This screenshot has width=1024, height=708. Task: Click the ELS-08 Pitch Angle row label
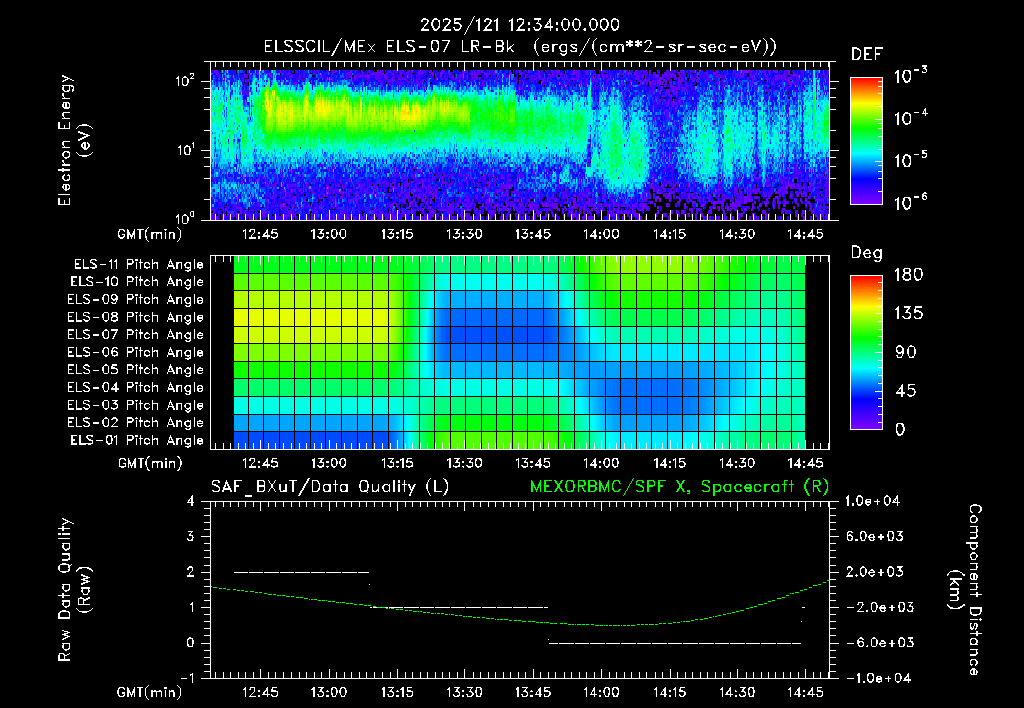[135, 317]
